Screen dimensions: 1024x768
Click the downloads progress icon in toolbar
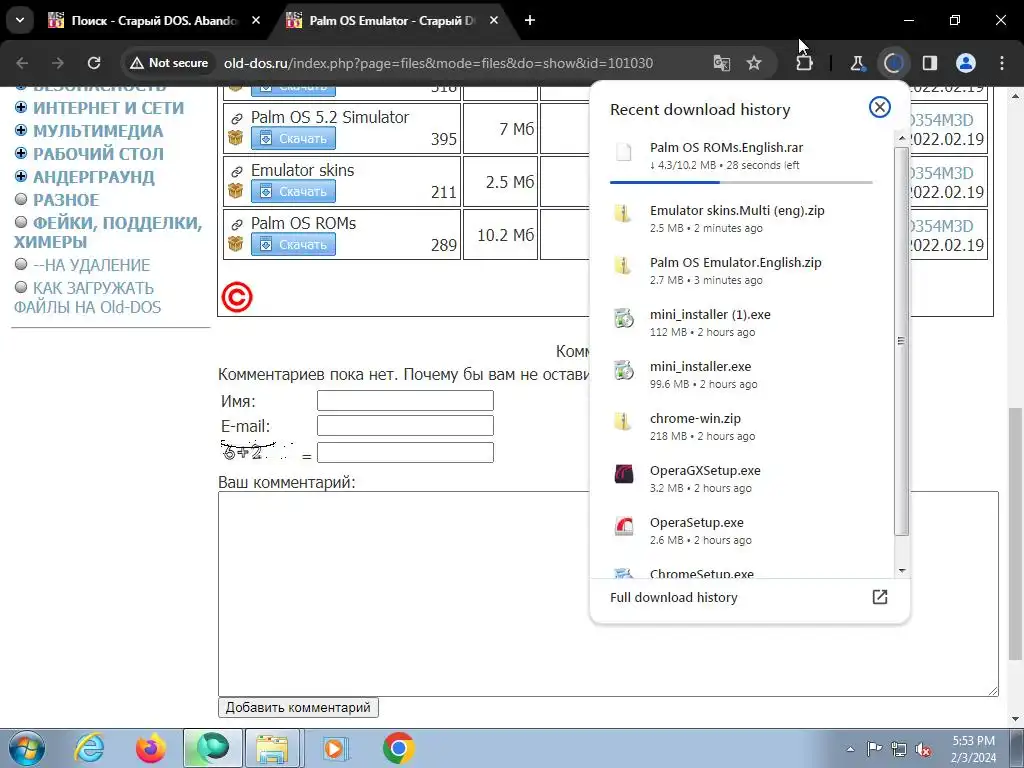(893, 63)
